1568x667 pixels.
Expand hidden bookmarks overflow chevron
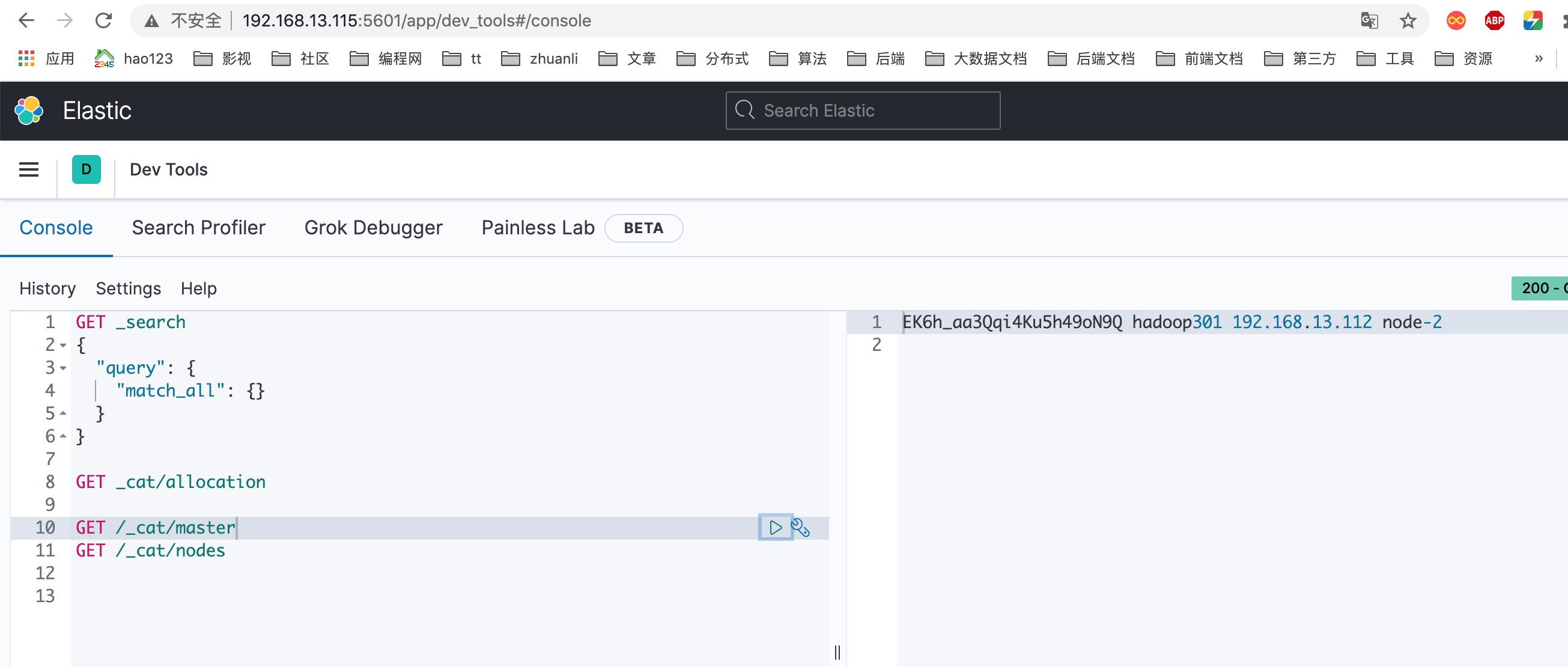(x=1538, y=58)
